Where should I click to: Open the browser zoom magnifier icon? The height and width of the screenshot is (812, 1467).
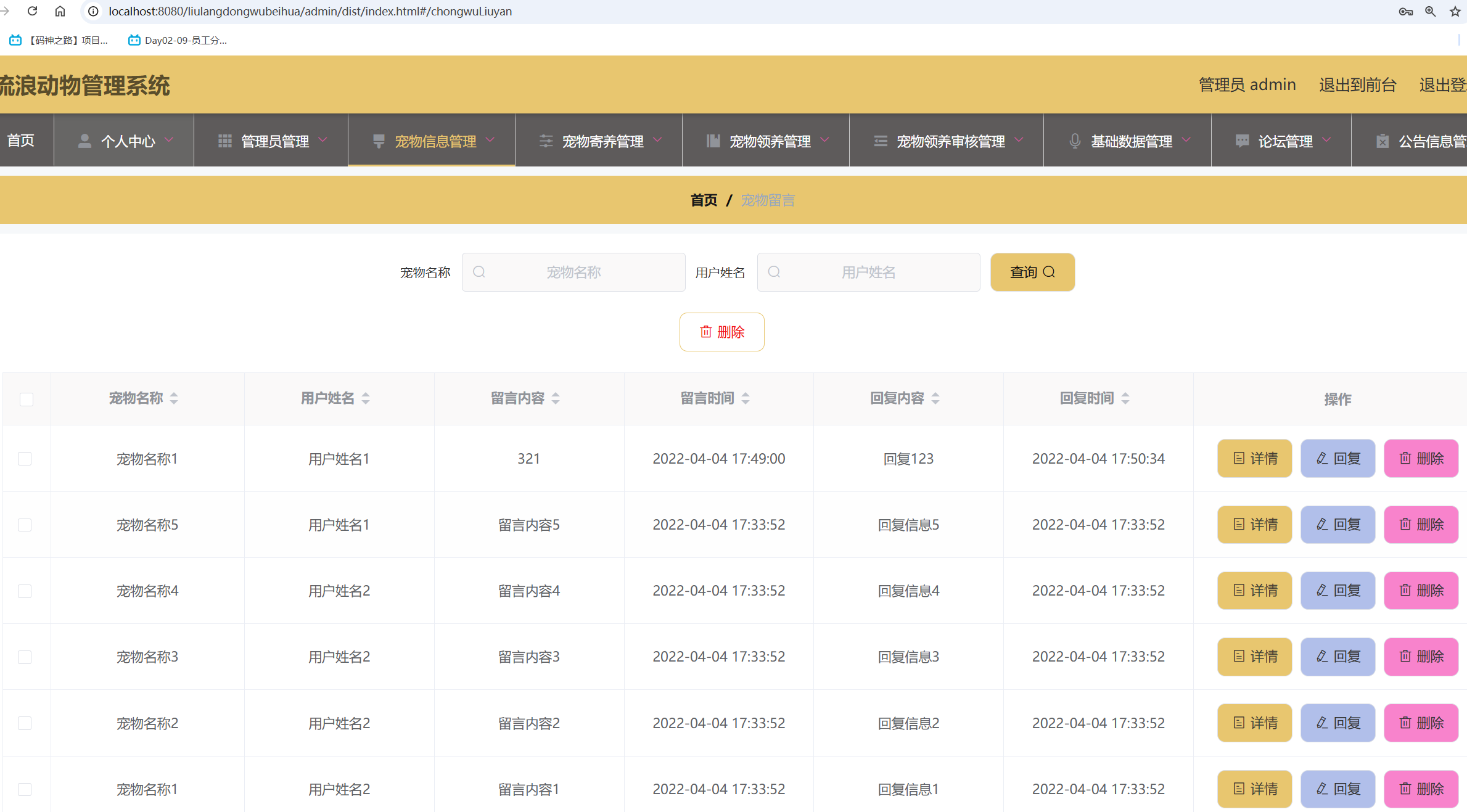click(1430, 11)
